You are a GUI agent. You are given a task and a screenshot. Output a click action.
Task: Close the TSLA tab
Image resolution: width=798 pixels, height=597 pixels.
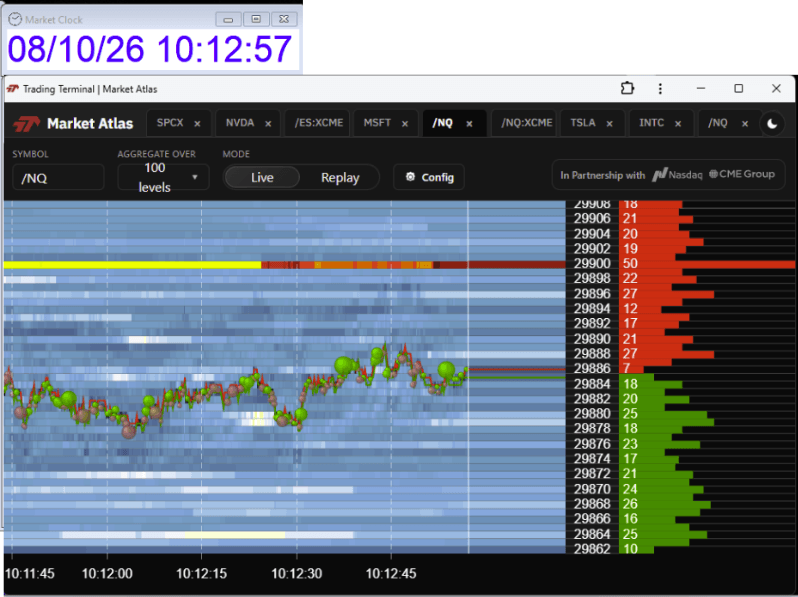click(x=610, y=124)
